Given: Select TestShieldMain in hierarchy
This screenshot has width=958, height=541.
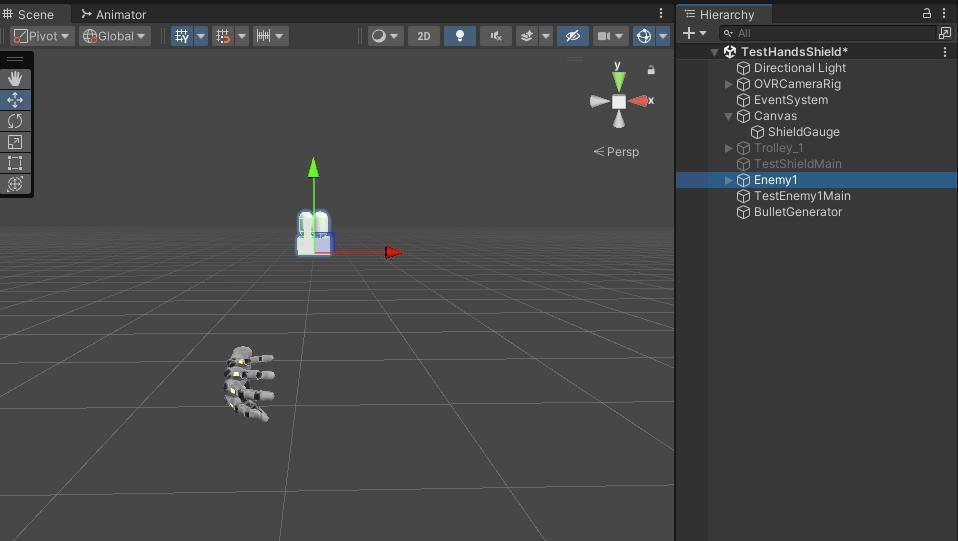Looking at the screenshot, I should pos(797,164).
